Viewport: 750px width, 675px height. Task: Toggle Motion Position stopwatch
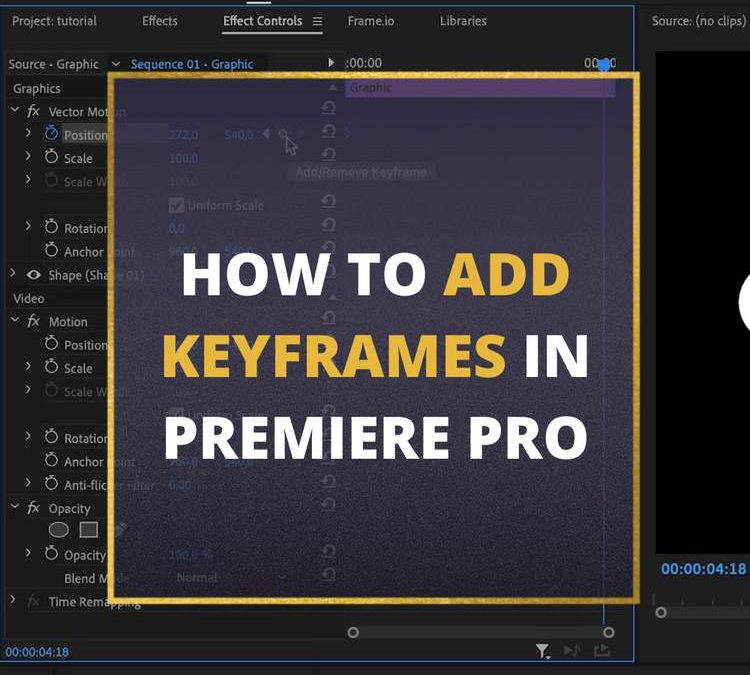51,343
